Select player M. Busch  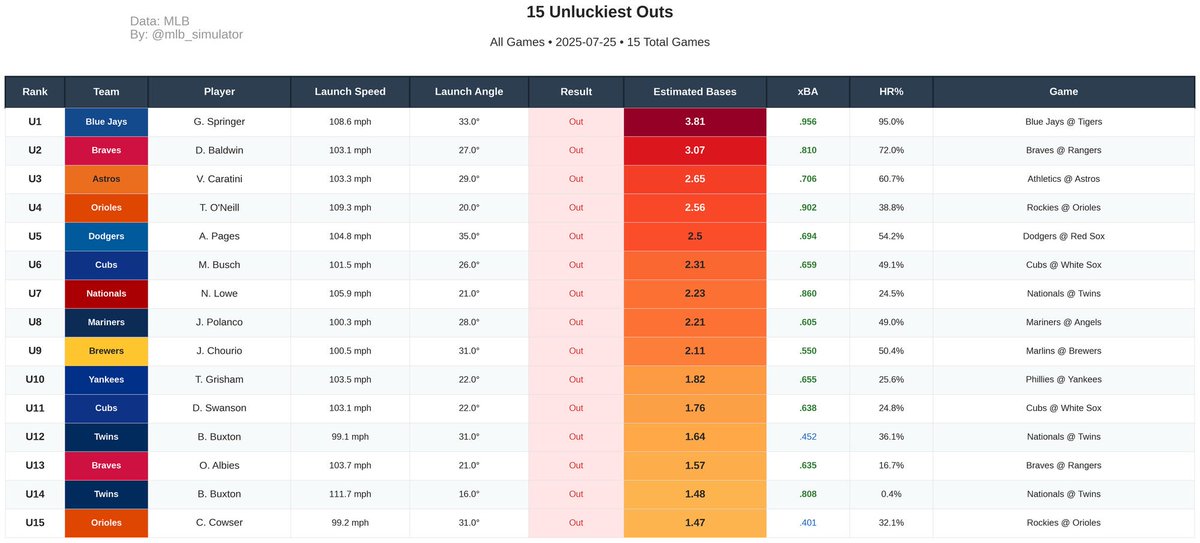coord(219,265)
